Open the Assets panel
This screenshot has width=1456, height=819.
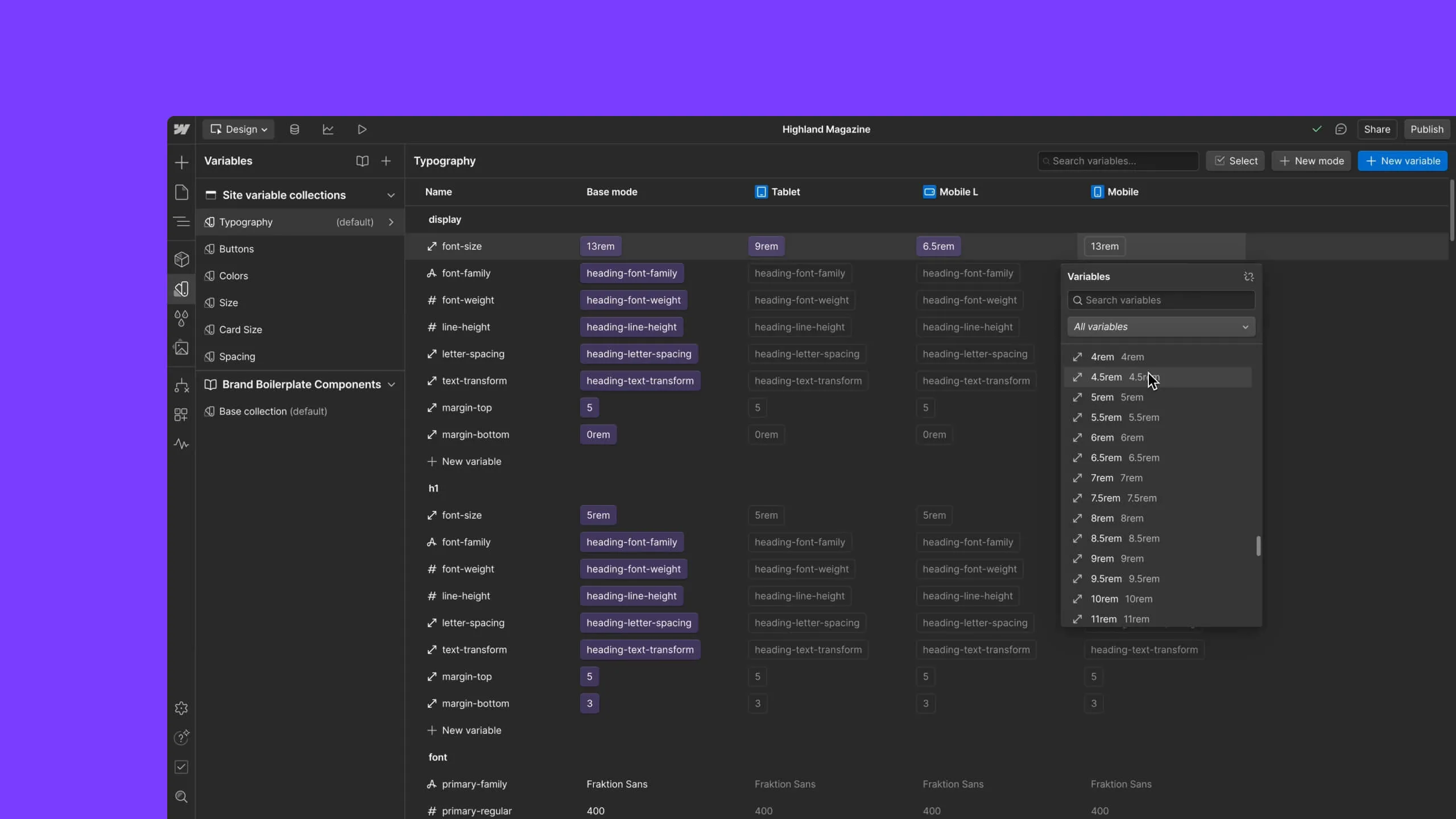pos(181,348)
